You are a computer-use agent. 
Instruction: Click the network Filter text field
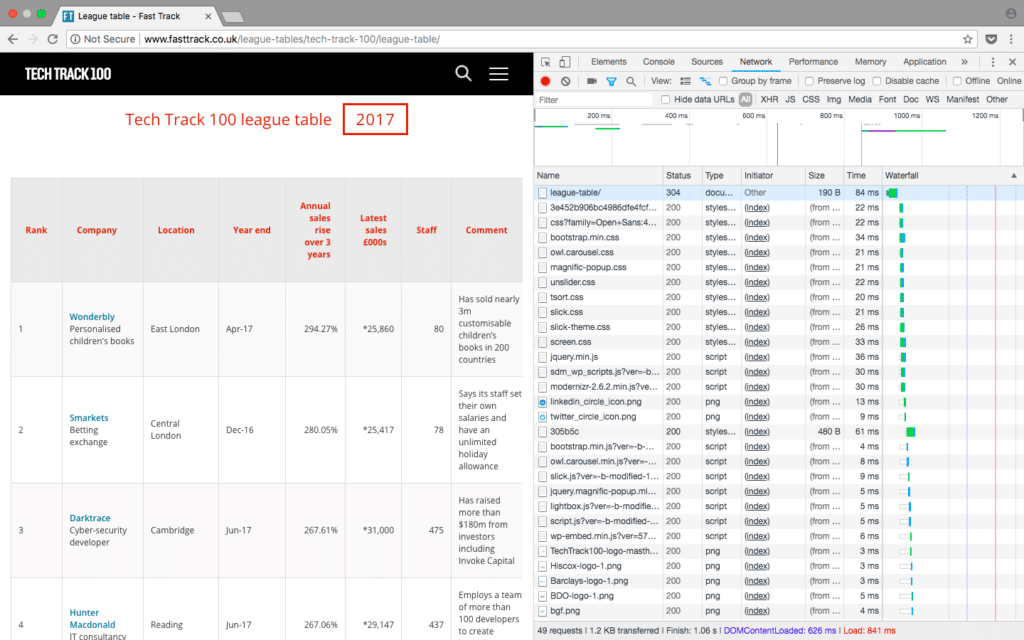coord(594,100)
